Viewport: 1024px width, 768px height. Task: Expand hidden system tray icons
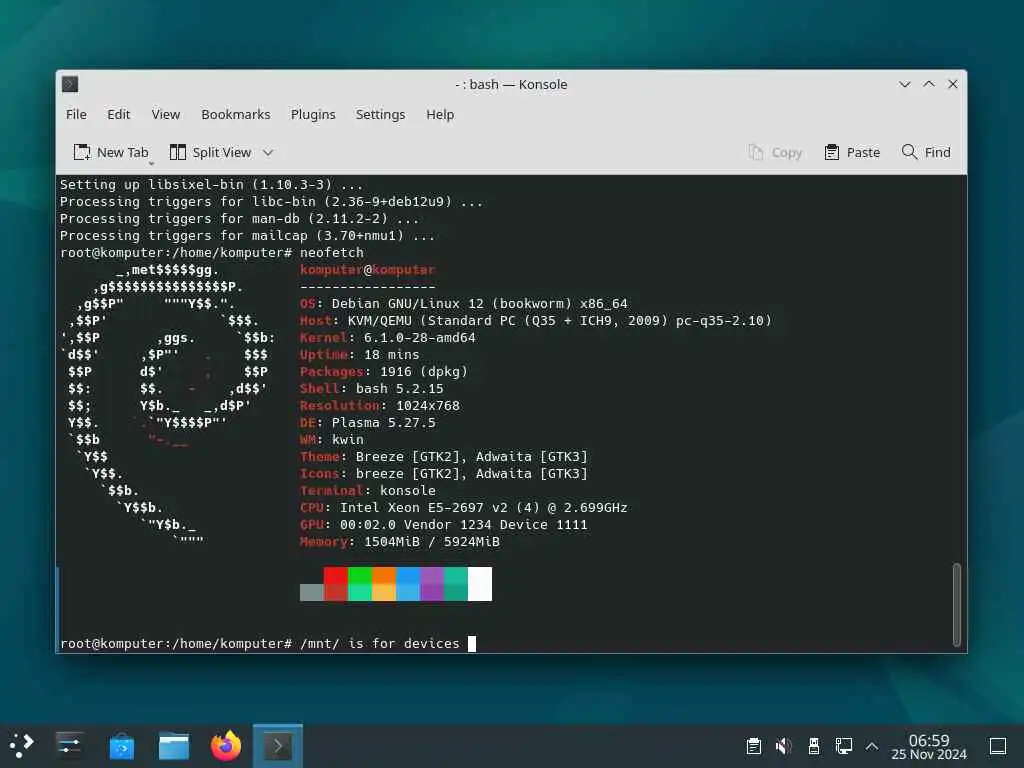(872, 746)
